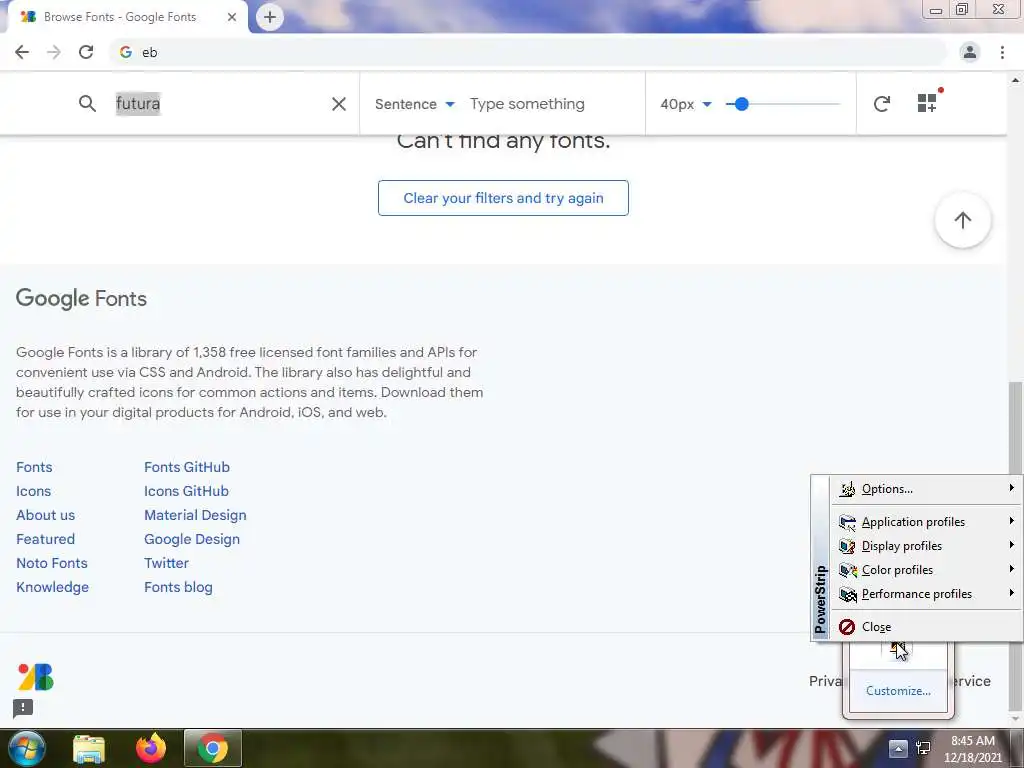1024x768 pixels.
Task: Close the Browse Fonts tab
Action: (232, 17)
